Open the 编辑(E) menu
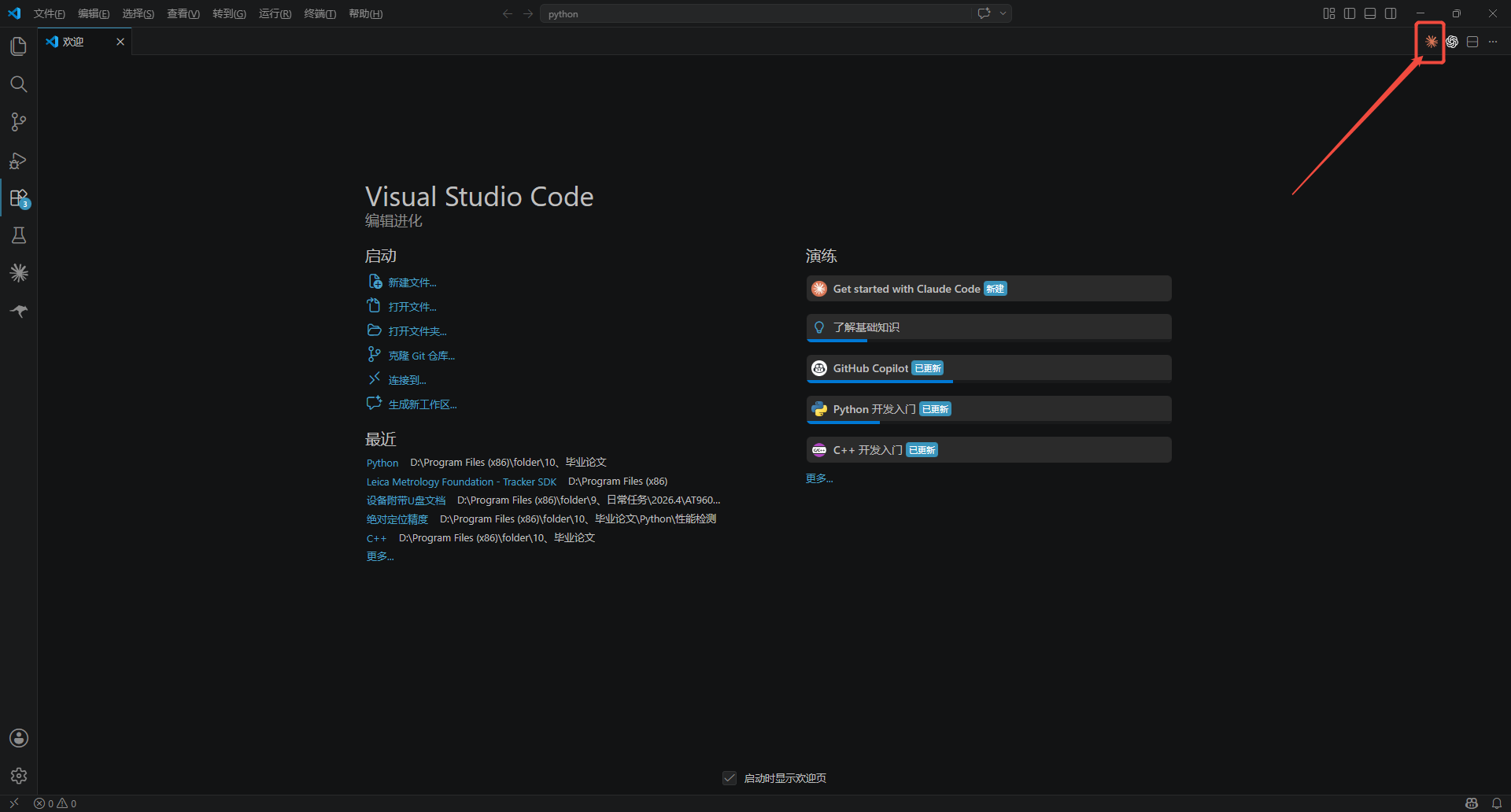The image size is (1511, 812). pyautogui.click(x=94, y=13)
